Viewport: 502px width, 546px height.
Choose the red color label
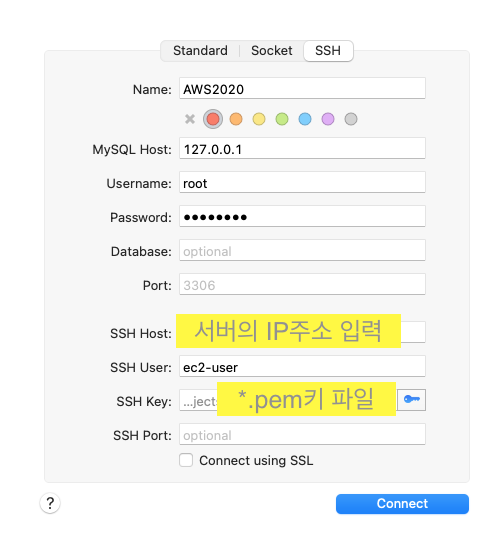[x=213, y=119]
